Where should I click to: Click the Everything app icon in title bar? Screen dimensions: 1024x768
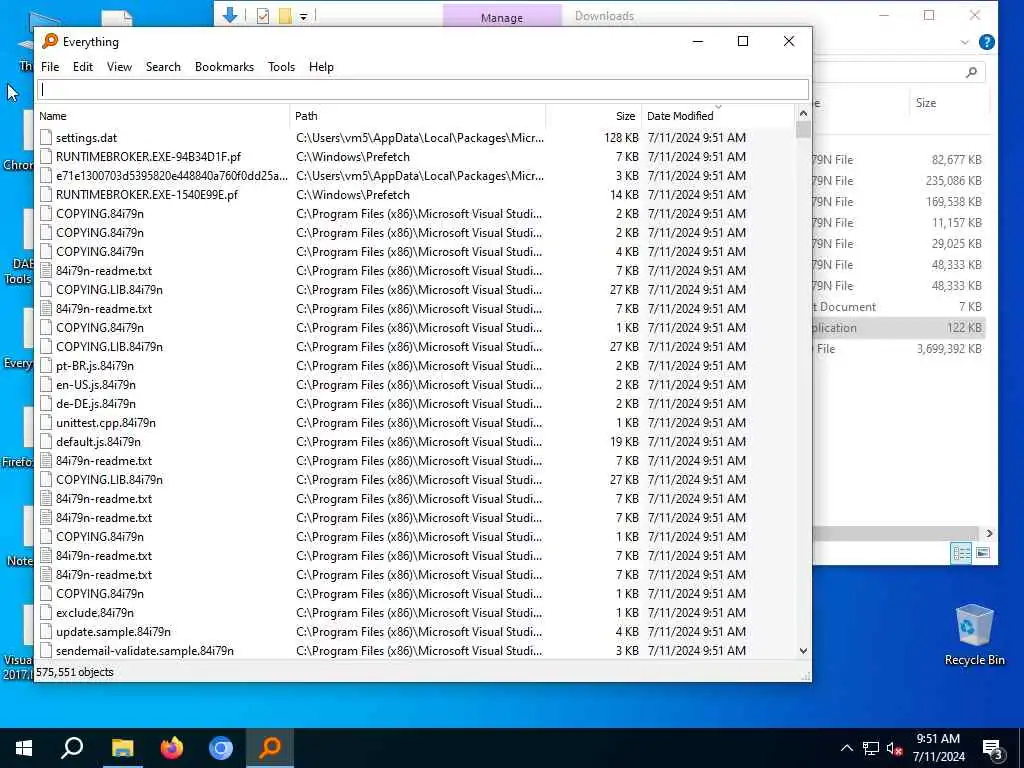coord(50,41)
